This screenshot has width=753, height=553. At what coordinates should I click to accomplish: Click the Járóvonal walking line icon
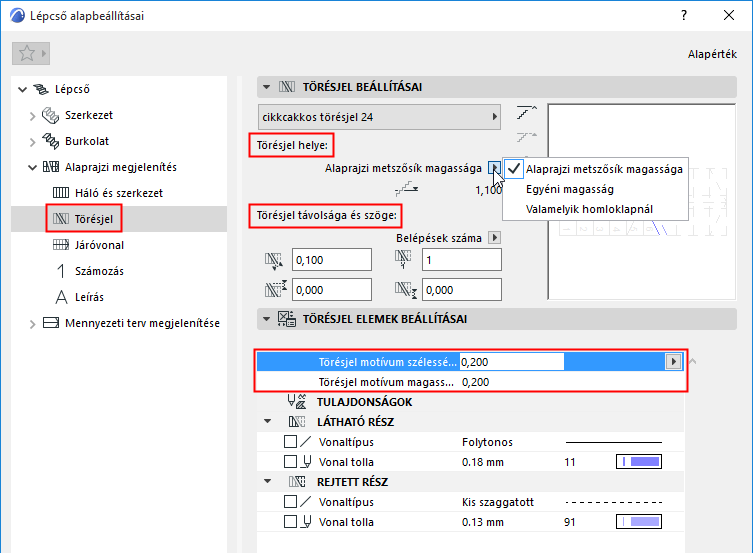pyautogui.click(x=61, y=245)
